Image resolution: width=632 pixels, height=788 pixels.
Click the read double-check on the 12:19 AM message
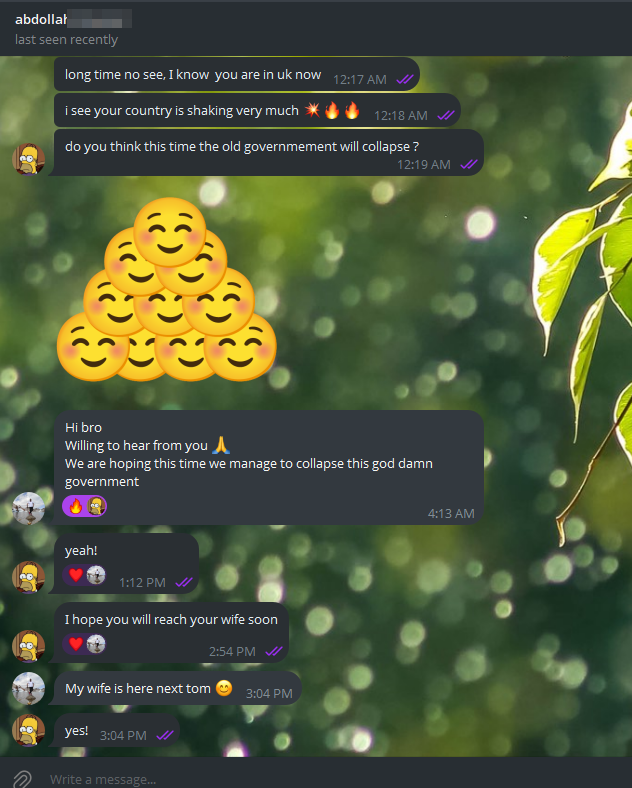coord(469,165)
